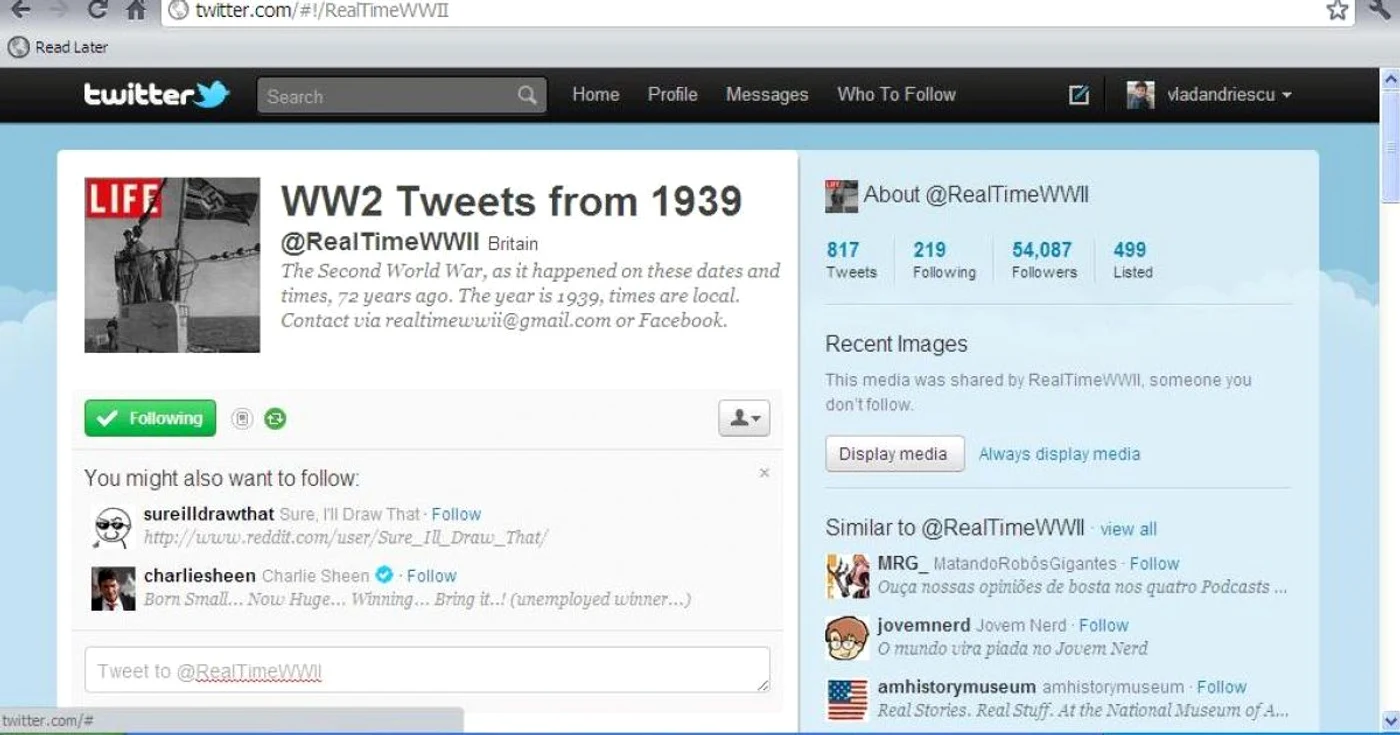Click the MRG_ avatar
Image resolution: width=1400 pixels, height=735 pixels.
pyautogui.click(x=847, y=576)
